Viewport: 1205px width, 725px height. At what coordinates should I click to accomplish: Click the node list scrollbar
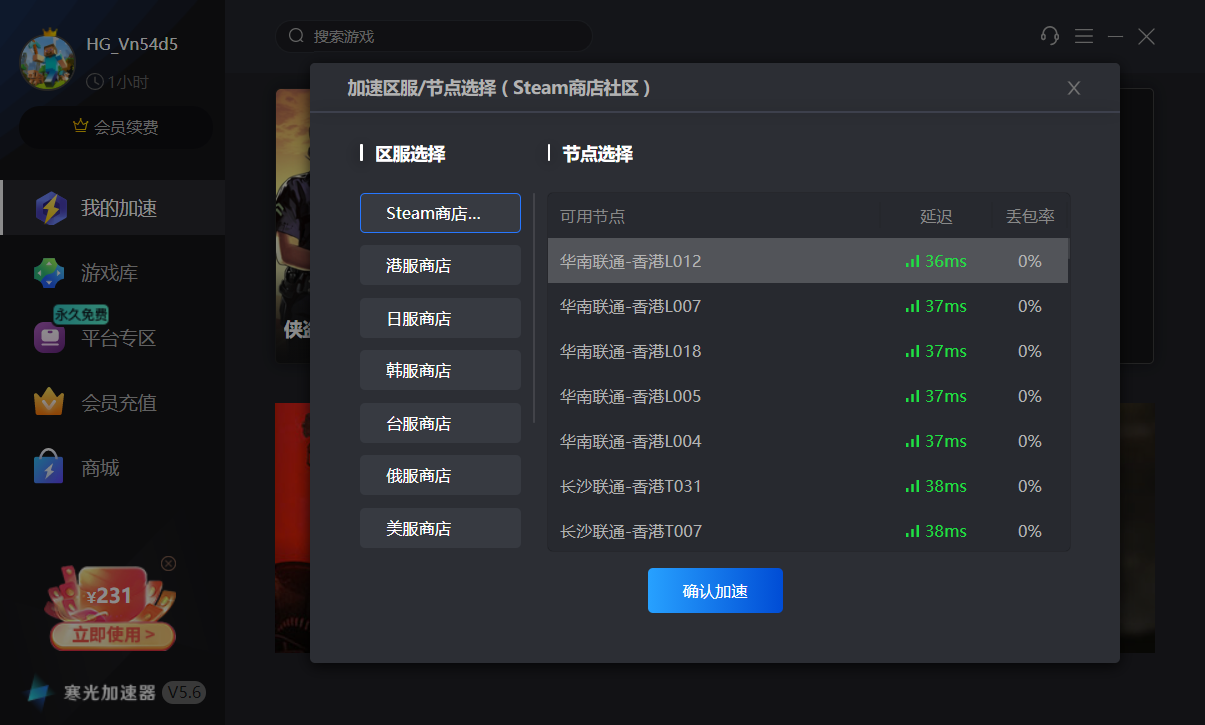point(1069,249)
